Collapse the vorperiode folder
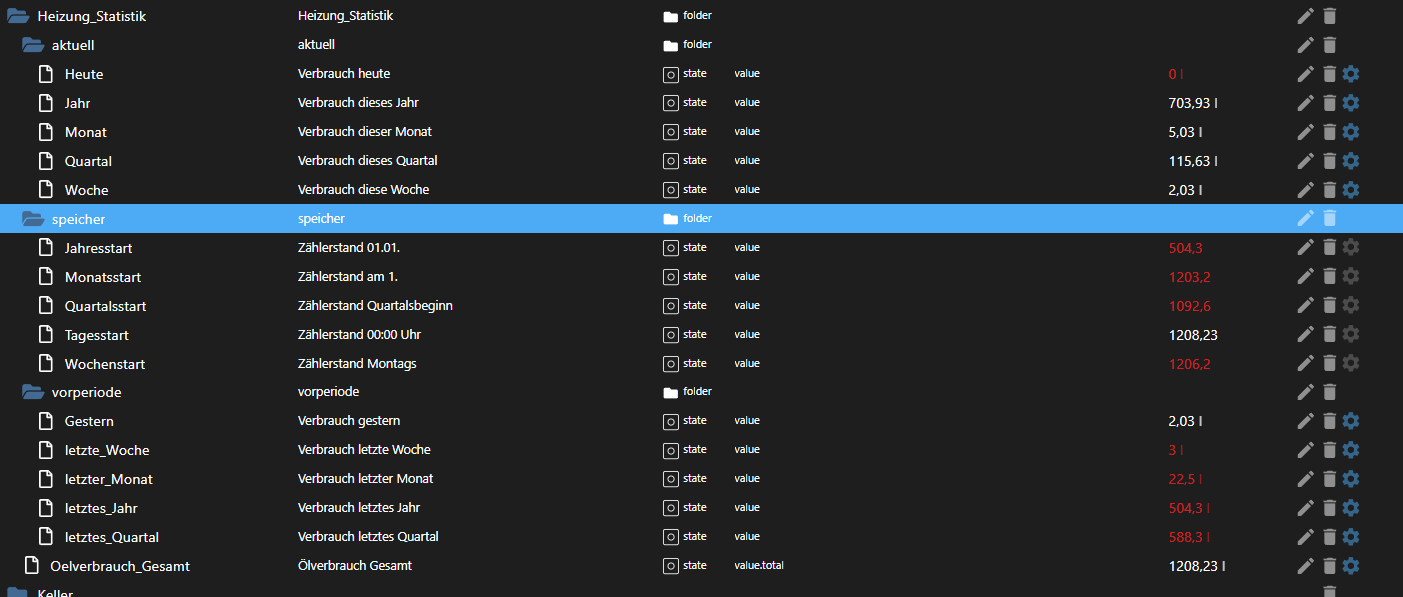 [33, 393]
